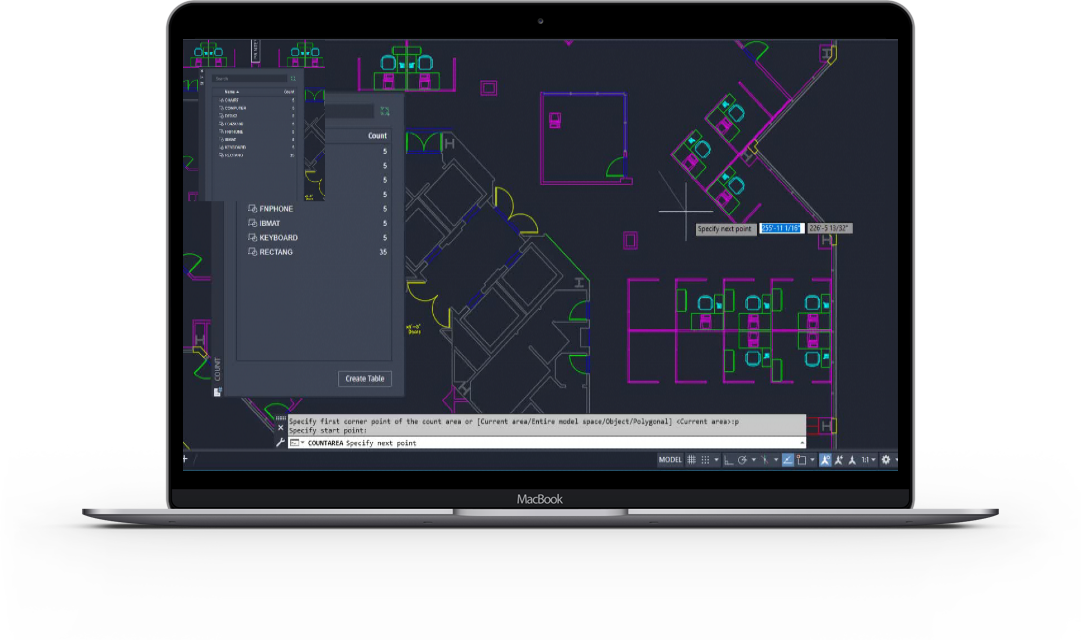The image size is (1081, 640).
Task: Select KEYBOARD row in small palette
Action: point(256,148)
